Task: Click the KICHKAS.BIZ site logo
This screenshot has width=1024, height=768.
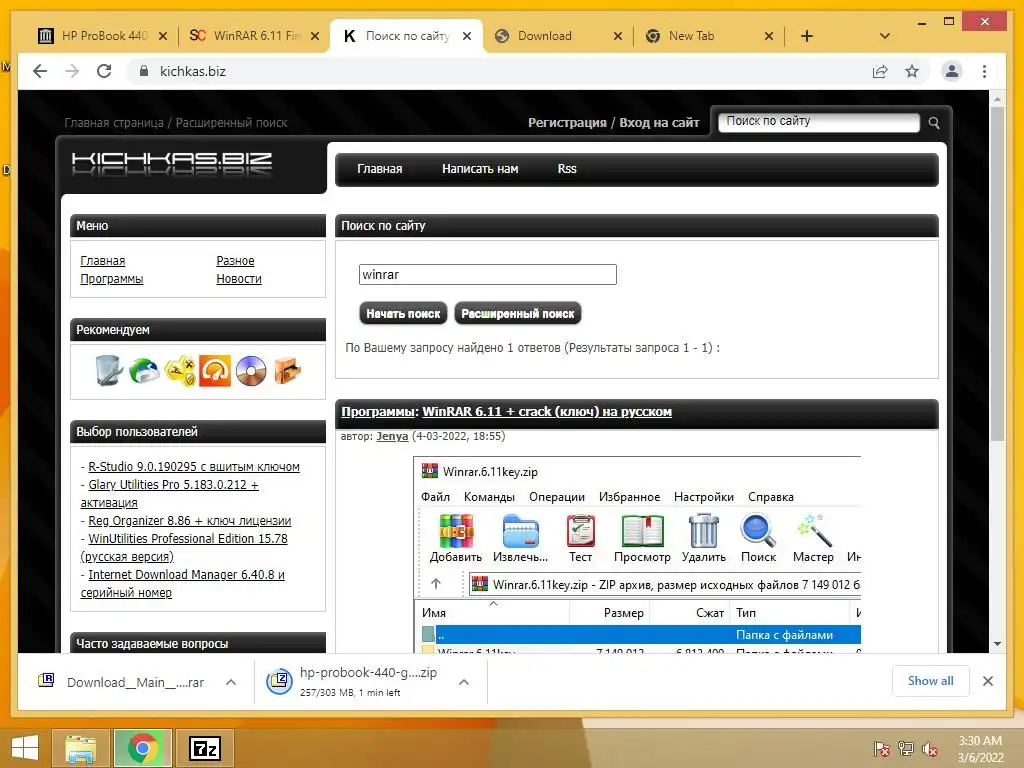Action: tap(172, 164)
